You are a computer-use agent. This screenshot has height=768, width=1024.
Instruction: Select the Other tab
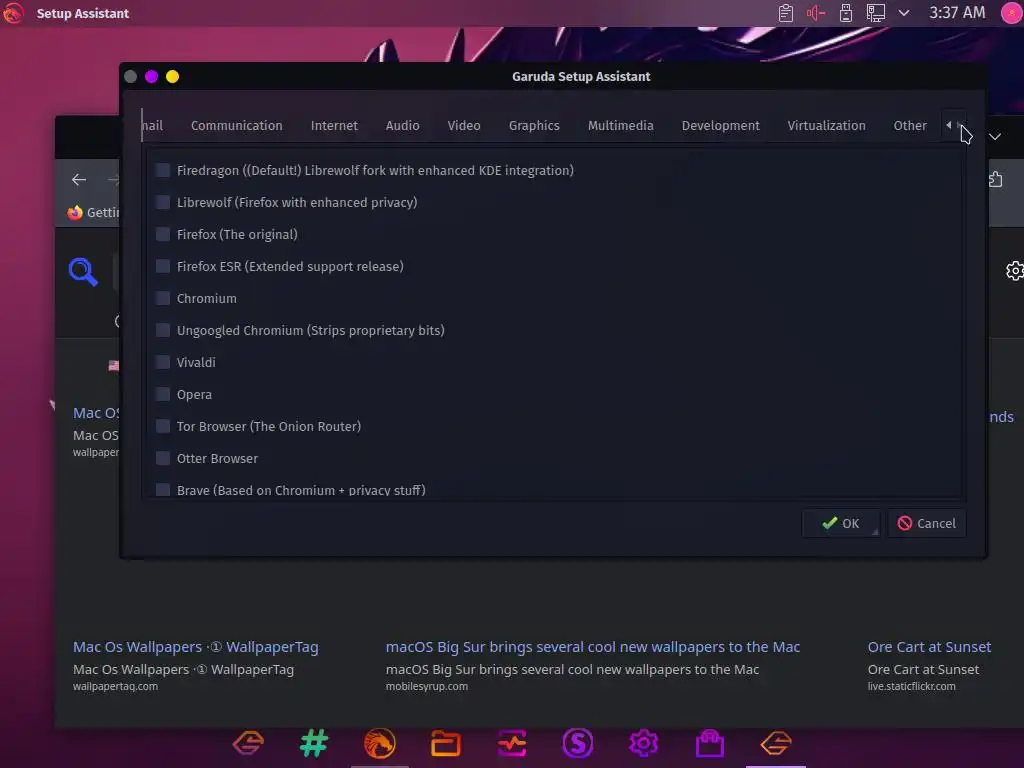(x=910, y=125)
